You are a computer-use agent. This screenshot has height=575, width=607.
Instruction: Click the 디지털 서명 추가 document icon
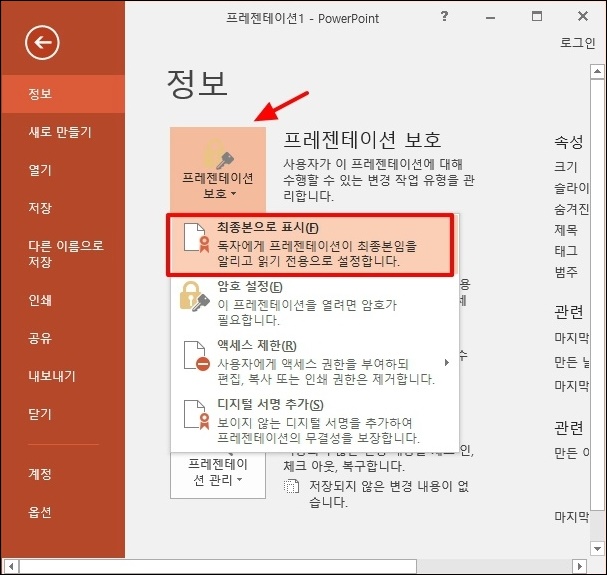coord(197,415)
